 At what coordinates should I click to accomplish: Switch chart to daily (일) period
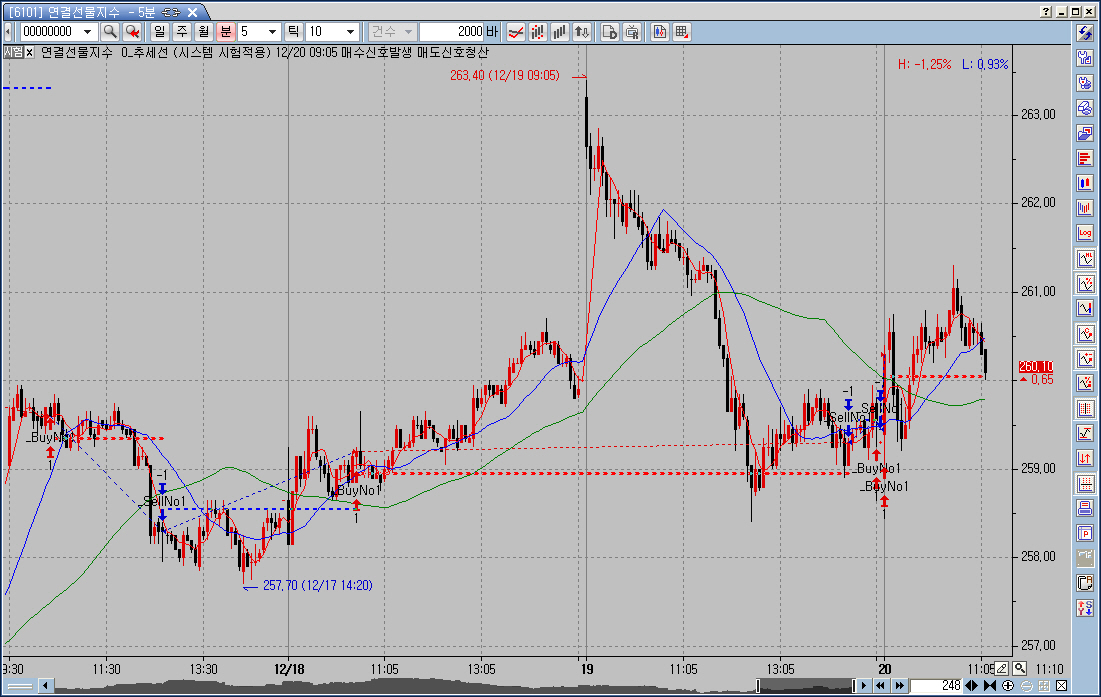[x=160, y=32]
